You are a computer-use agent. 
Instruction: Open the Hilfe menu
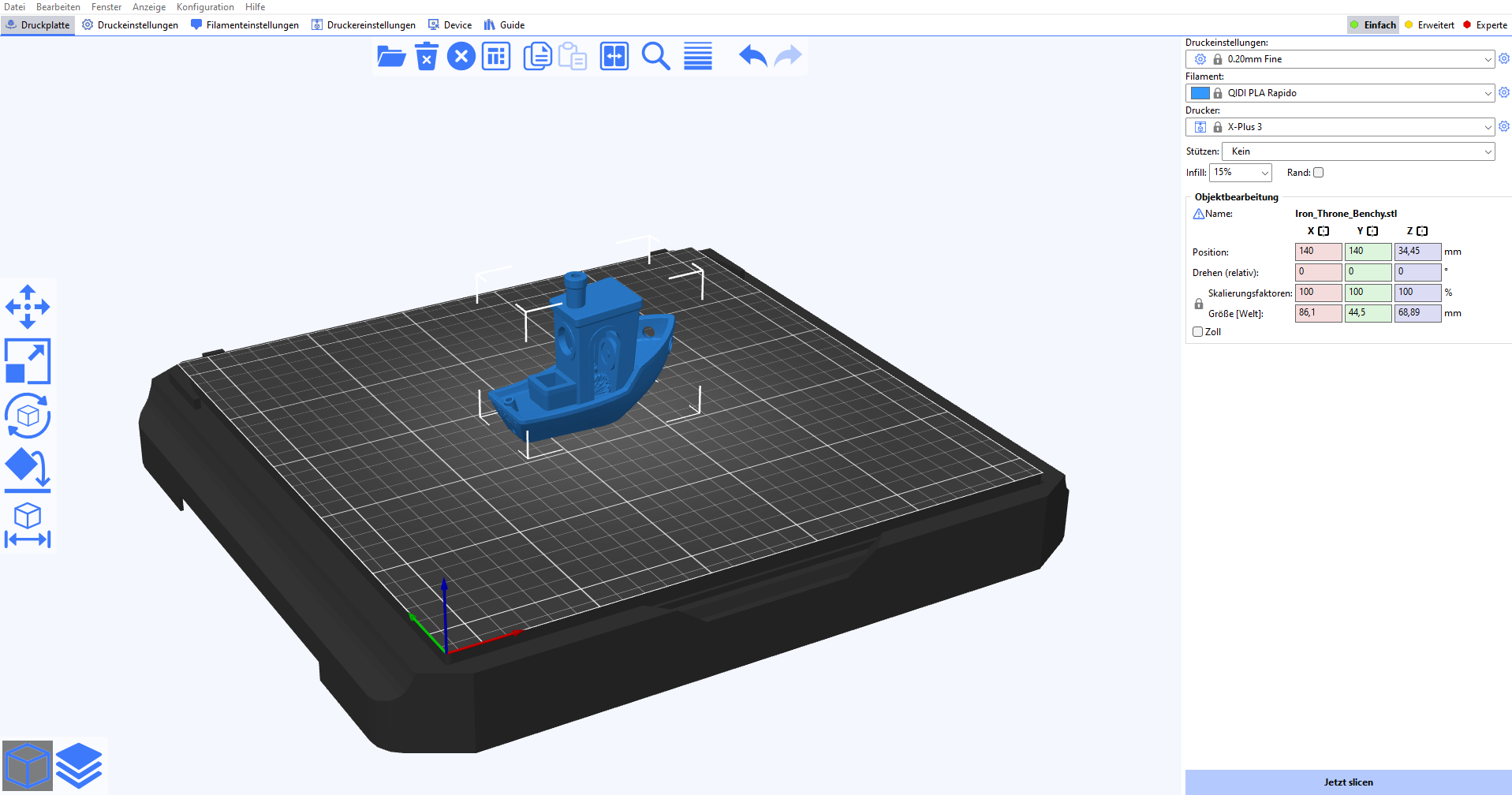point(255,7)
